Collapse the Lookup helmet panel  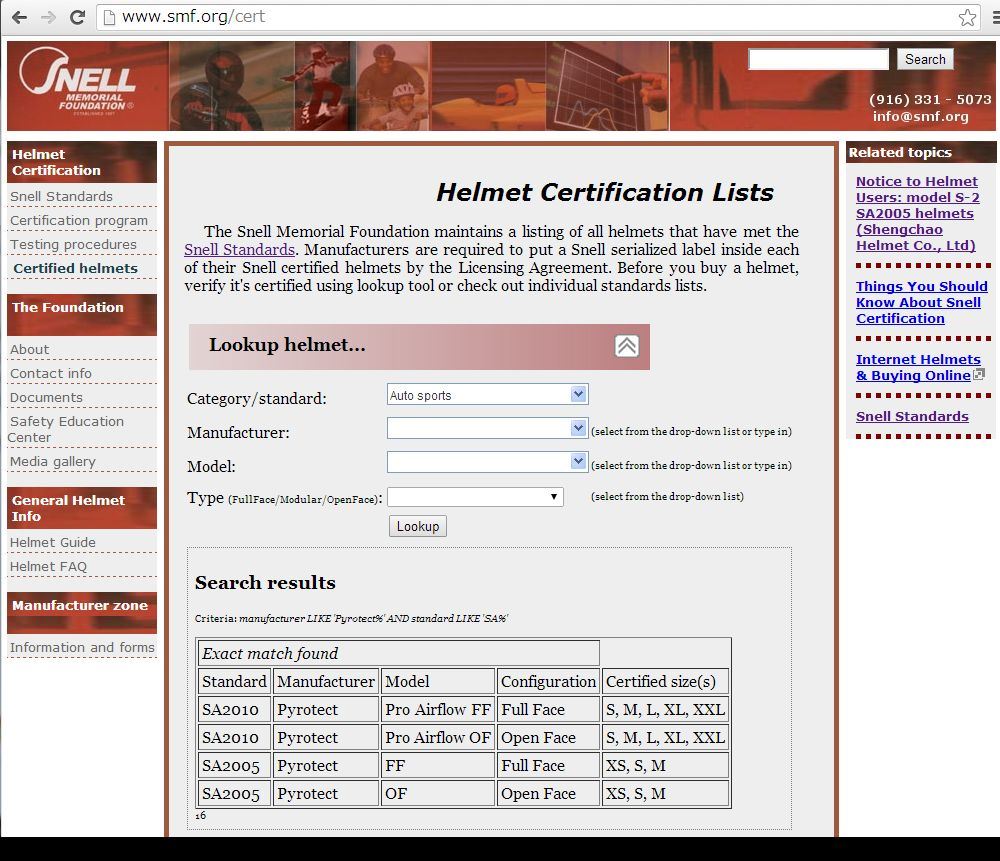[x=626, y=346]
